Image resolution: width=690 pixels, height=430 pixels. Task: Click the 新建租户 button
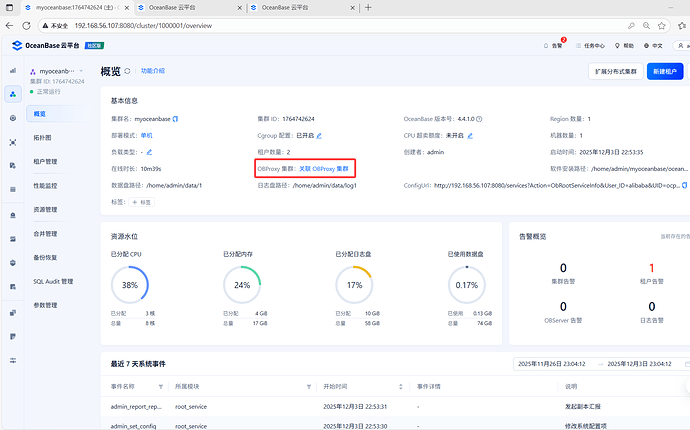click(665, 72)
